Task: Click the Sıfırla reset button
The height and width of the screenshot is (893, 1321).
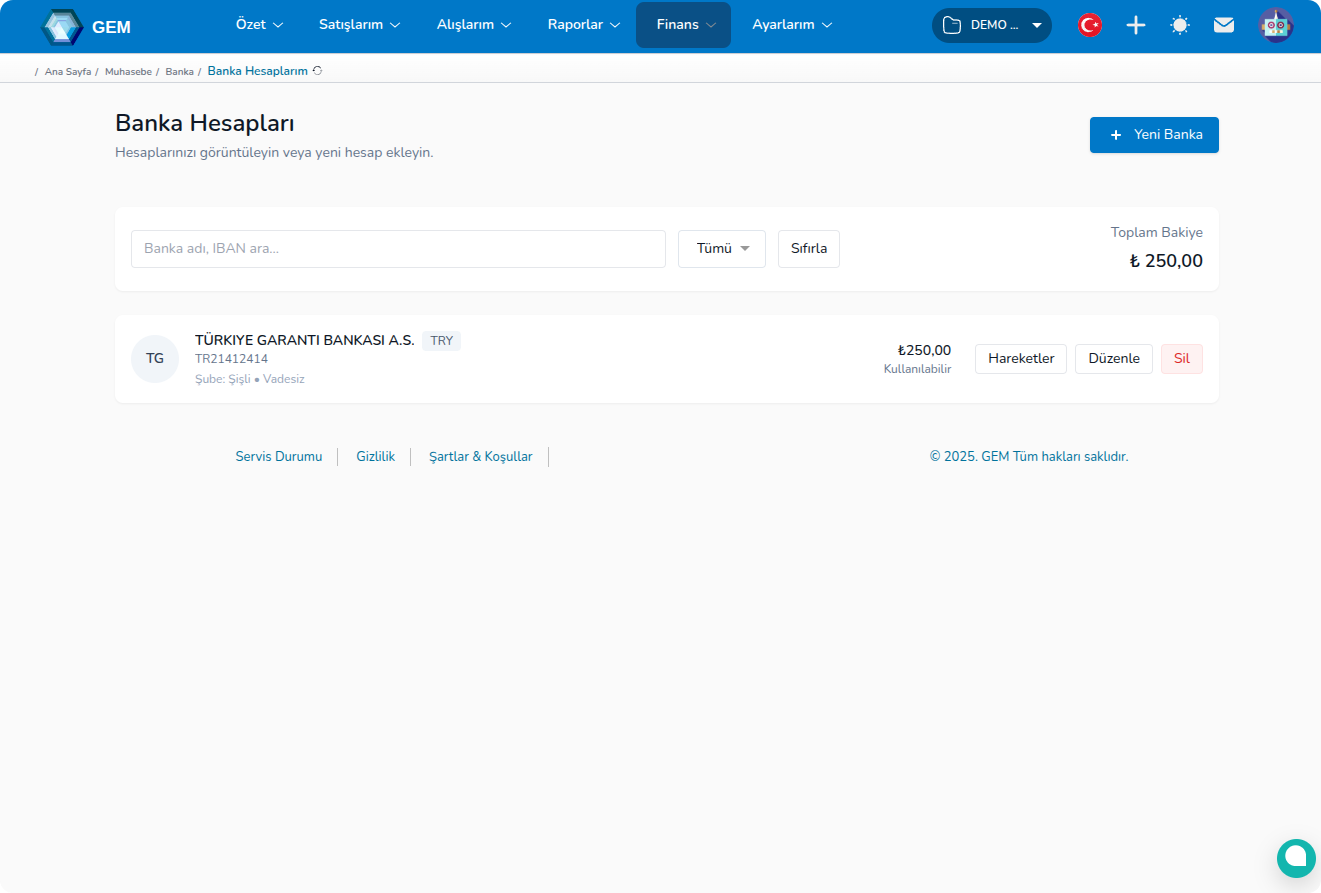Action: [x=809, y=249]
